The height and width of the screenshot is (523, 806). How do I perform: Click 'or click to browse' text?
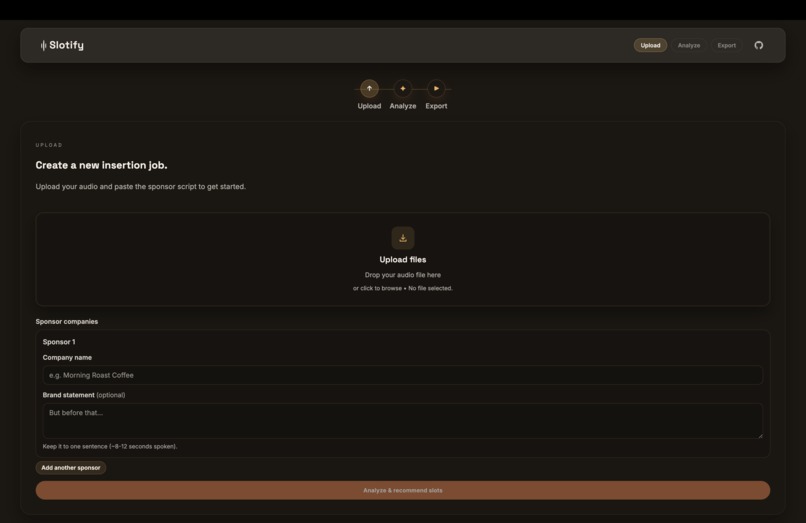377,288
